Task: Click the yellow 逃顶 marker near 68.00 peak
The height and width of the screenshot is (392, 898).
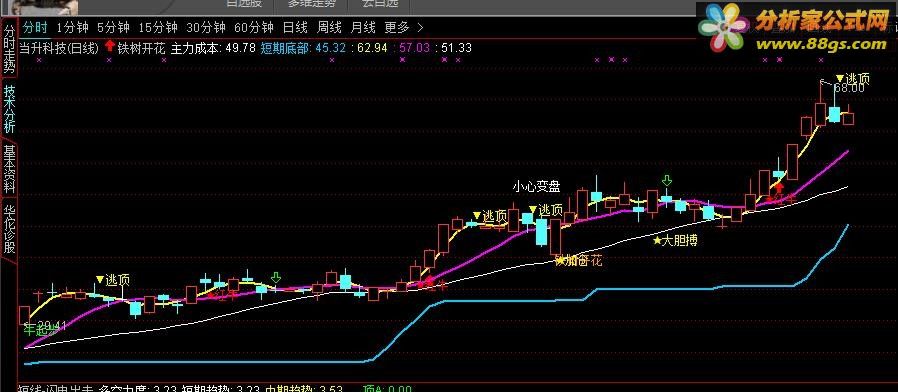Action: [x=853, y=79]
